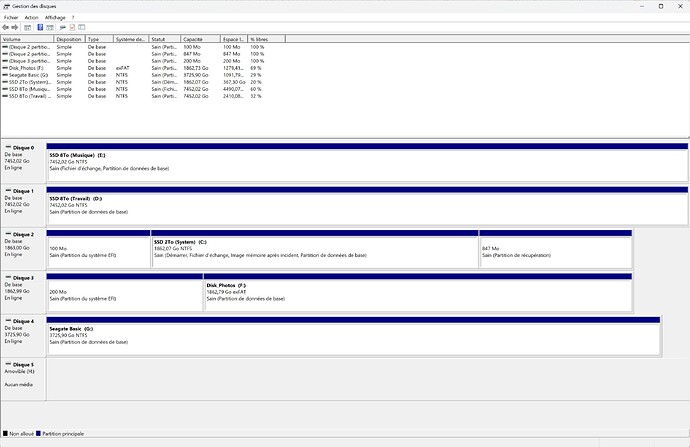Image resolution: width=690 pixels, height=447 pixels.
Task: Click the '32 %' free percentage cell
Action: 256,96
